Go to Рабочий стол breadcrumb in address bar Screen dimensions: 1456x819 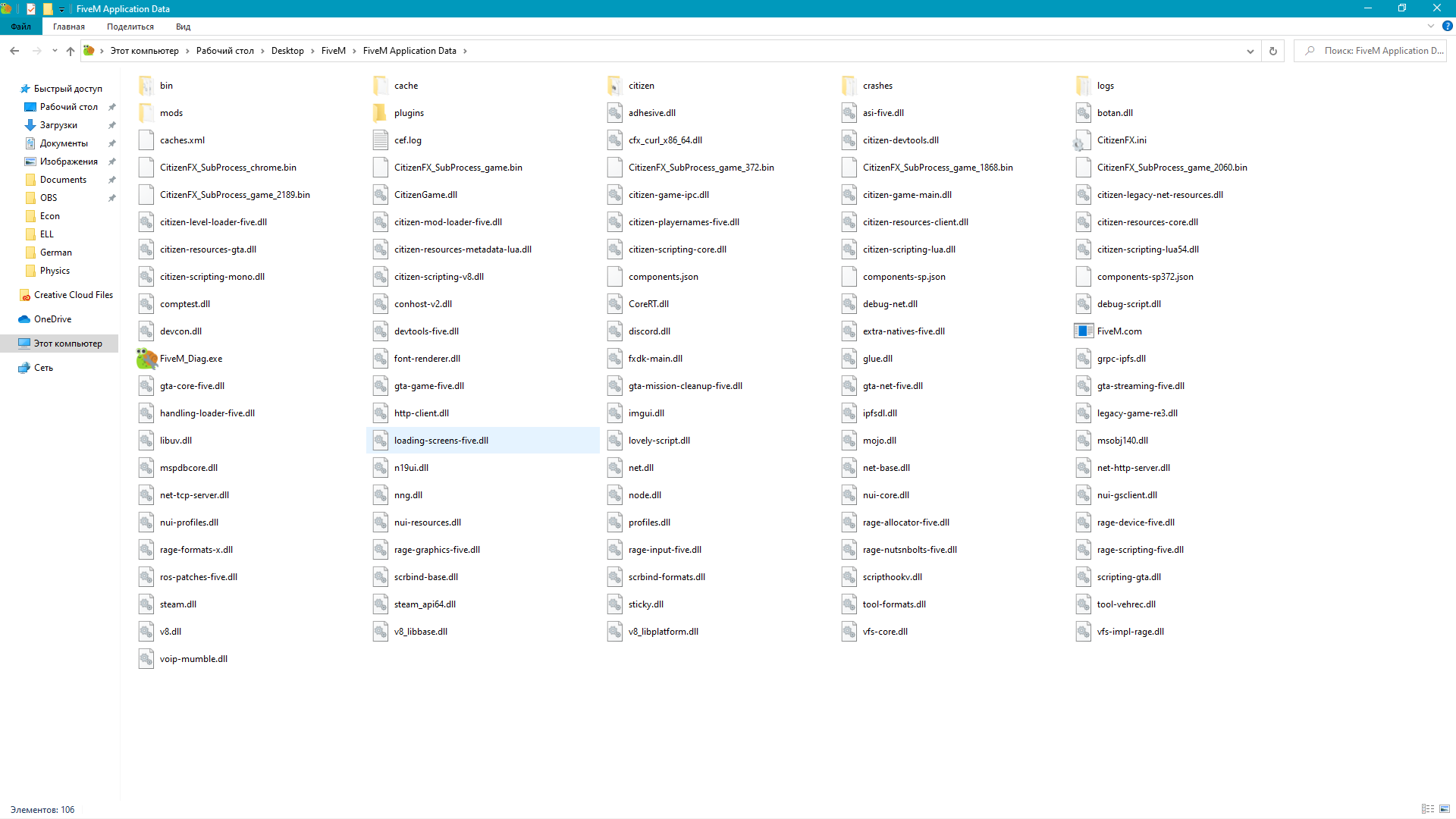pos(225,51)
